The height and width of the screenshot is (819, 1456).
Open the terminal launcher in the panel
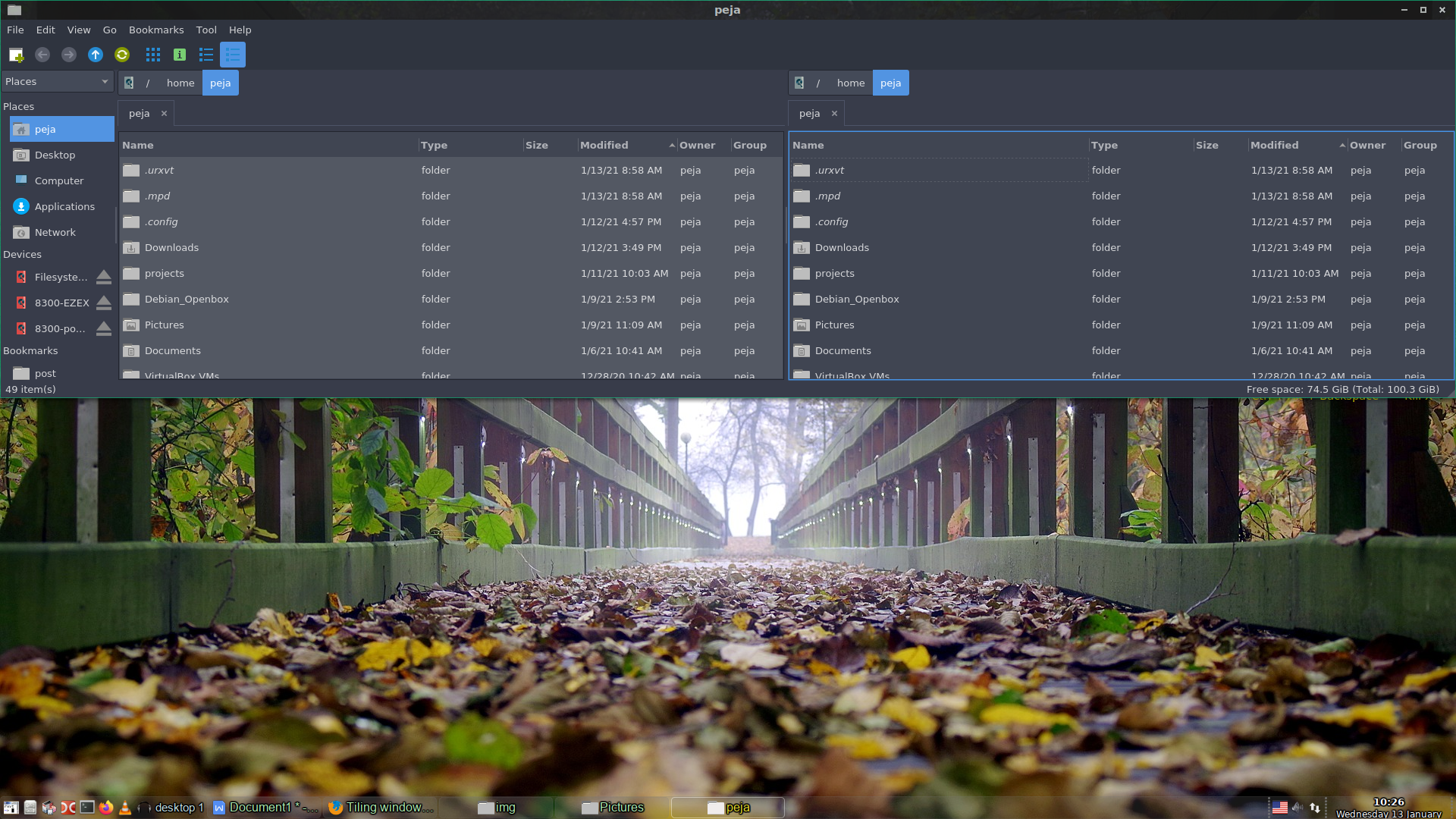coord(87,808)
